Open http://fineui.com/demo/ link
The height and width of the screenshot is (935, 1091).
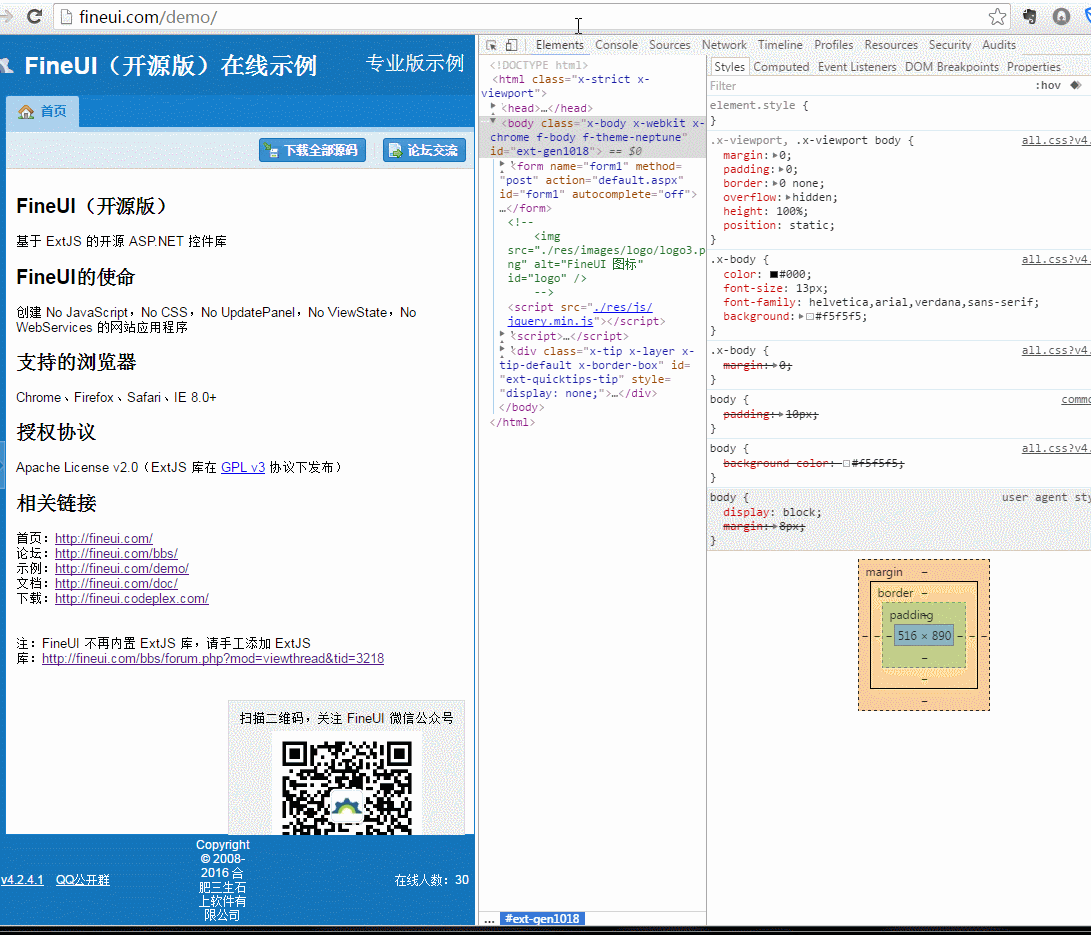coord(122,568)
